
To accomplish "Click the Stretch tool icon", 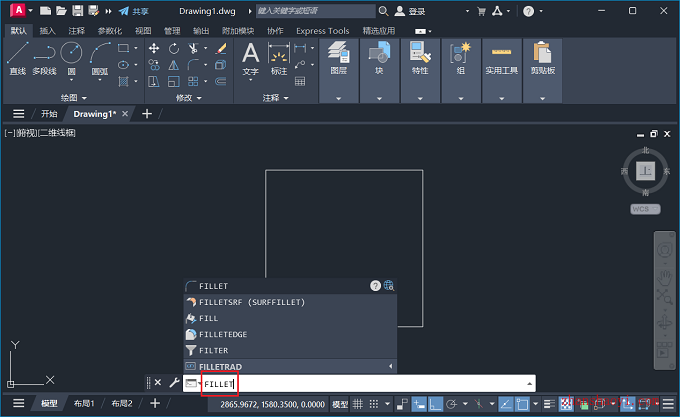I will 154,81.
